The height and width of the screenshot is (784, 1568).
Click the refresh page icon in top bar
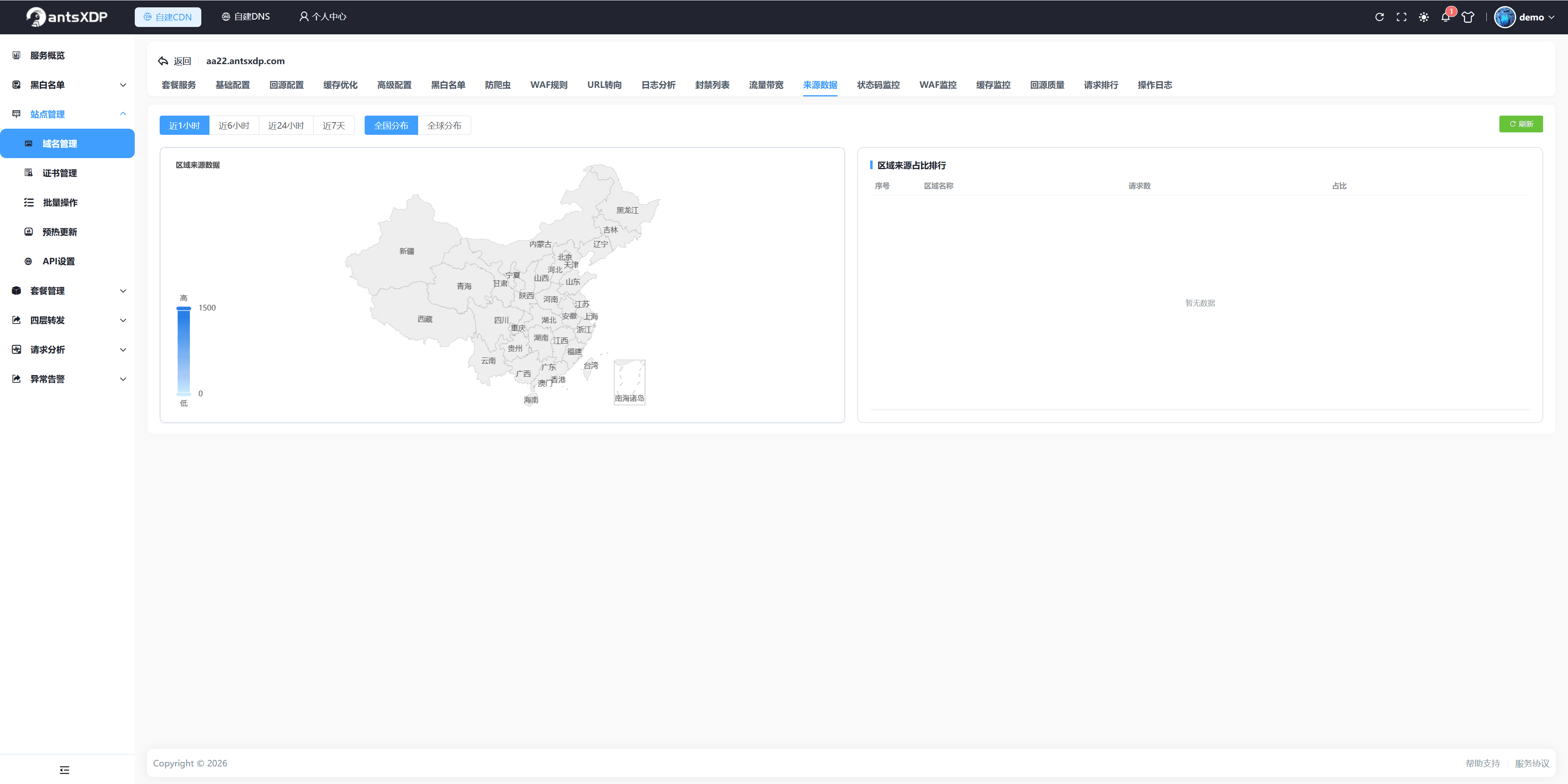1379,17
